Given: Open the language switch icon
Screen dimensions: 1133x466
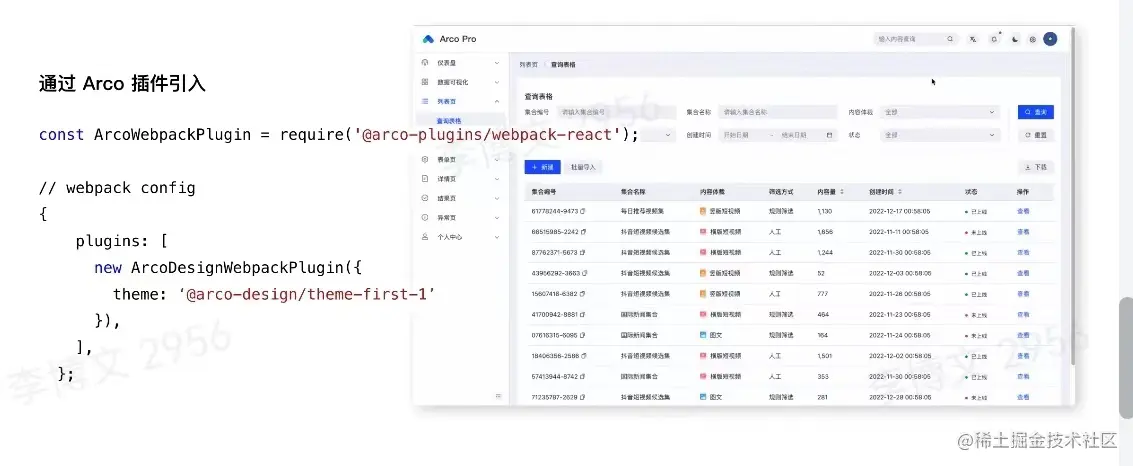Looking at the screenshot, I should point(973,39).
